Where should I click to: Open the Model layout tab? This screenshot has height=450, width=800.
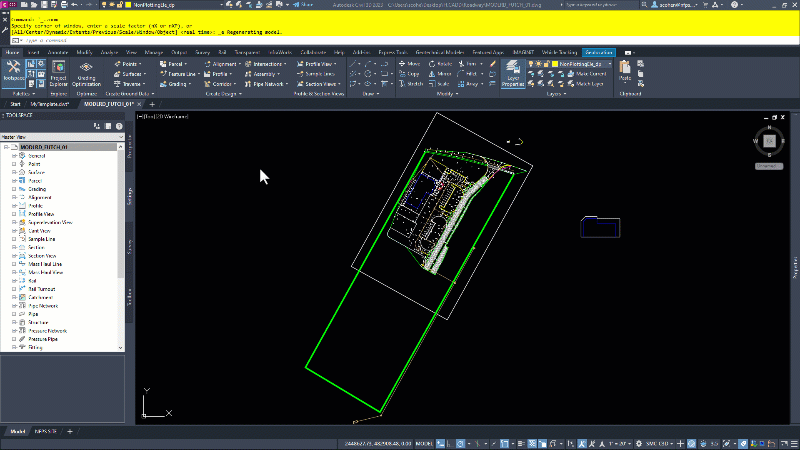tap(18, 430)
